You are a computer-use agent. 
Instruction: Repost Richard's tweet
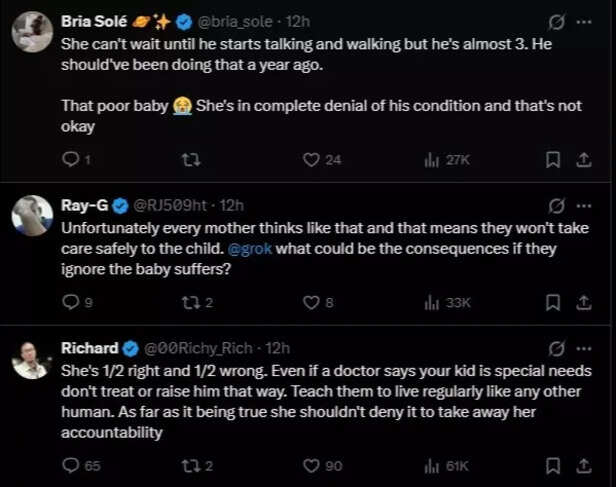coord(189,465)
